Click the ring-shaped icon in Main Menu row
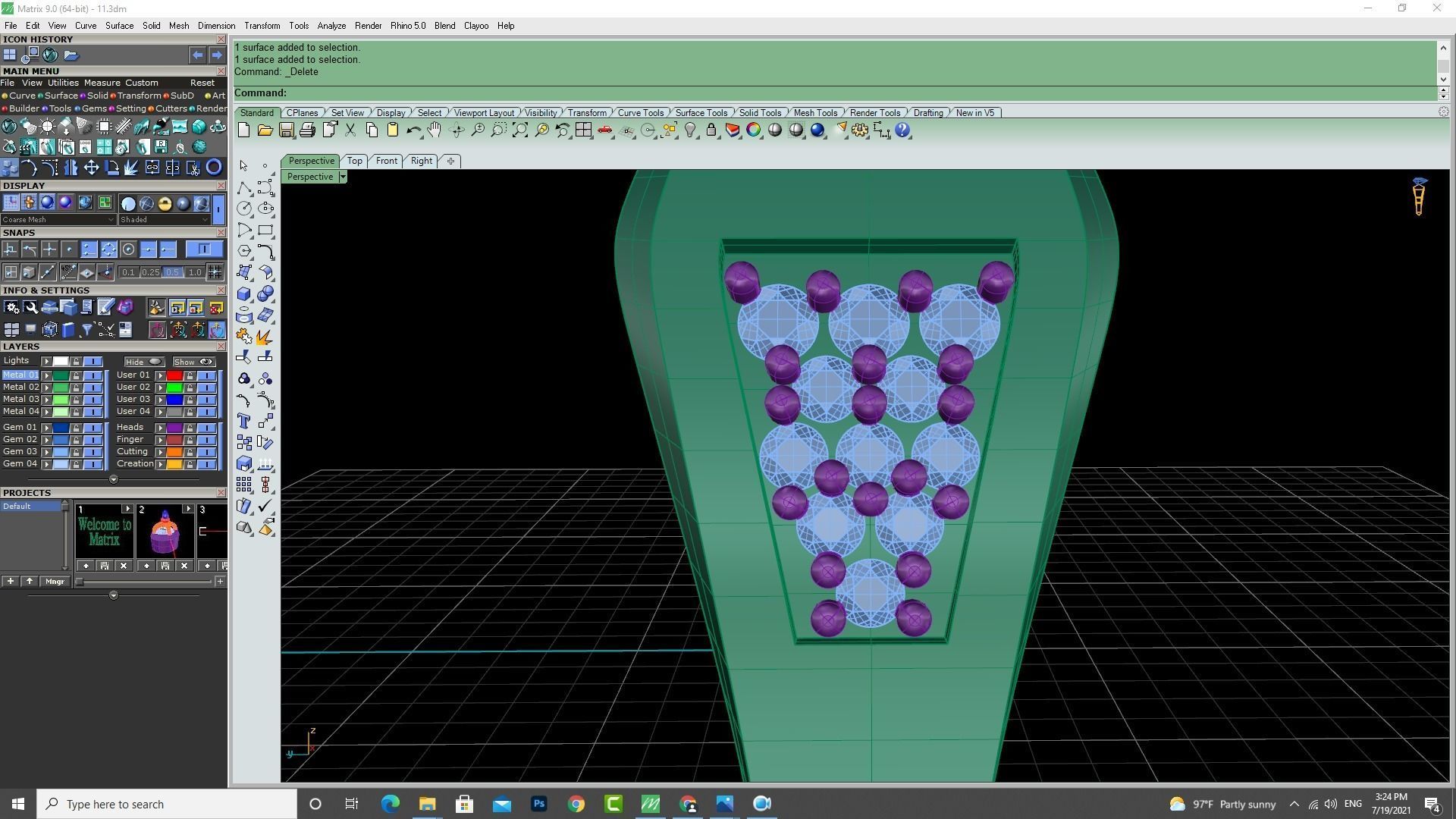1456x819 pixels. pos(214,168)
